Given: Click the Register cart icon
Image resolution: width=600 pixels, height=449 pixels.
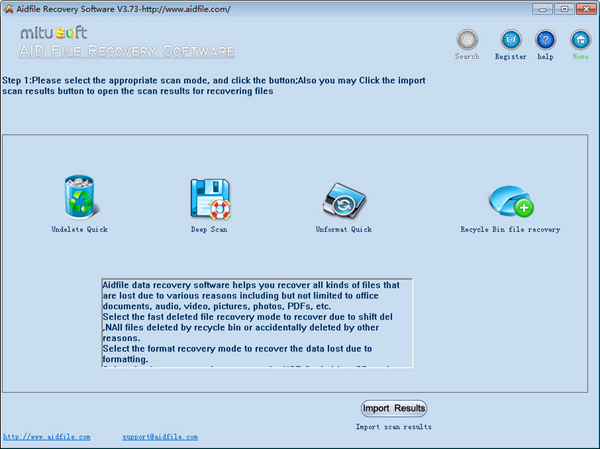Looking at the screenshot, I should (x=511, y=39).
